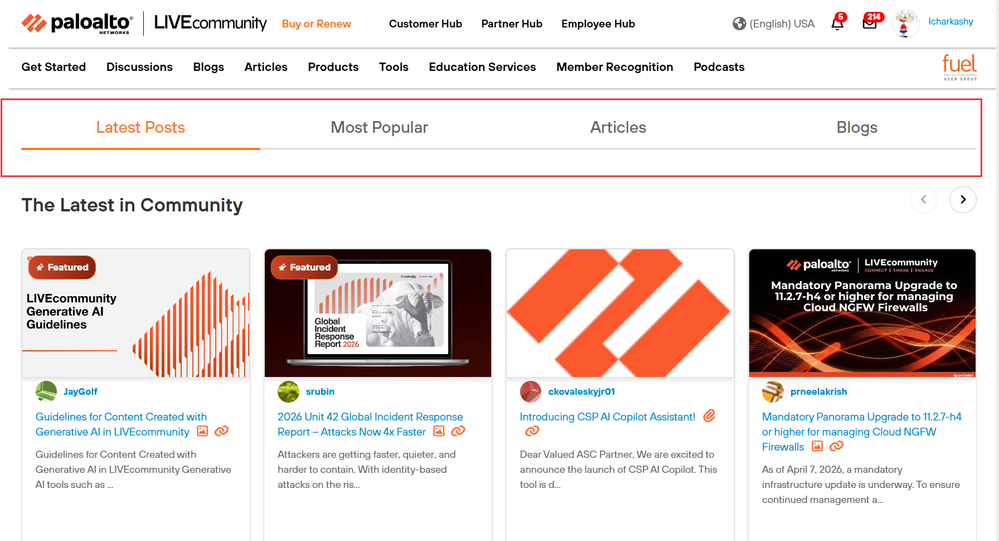This screenshot has width=999, height=541.
Task: Open Mandatory Panorama Upgrade to 11.2.7-h4 post
Action: point(861,431)
